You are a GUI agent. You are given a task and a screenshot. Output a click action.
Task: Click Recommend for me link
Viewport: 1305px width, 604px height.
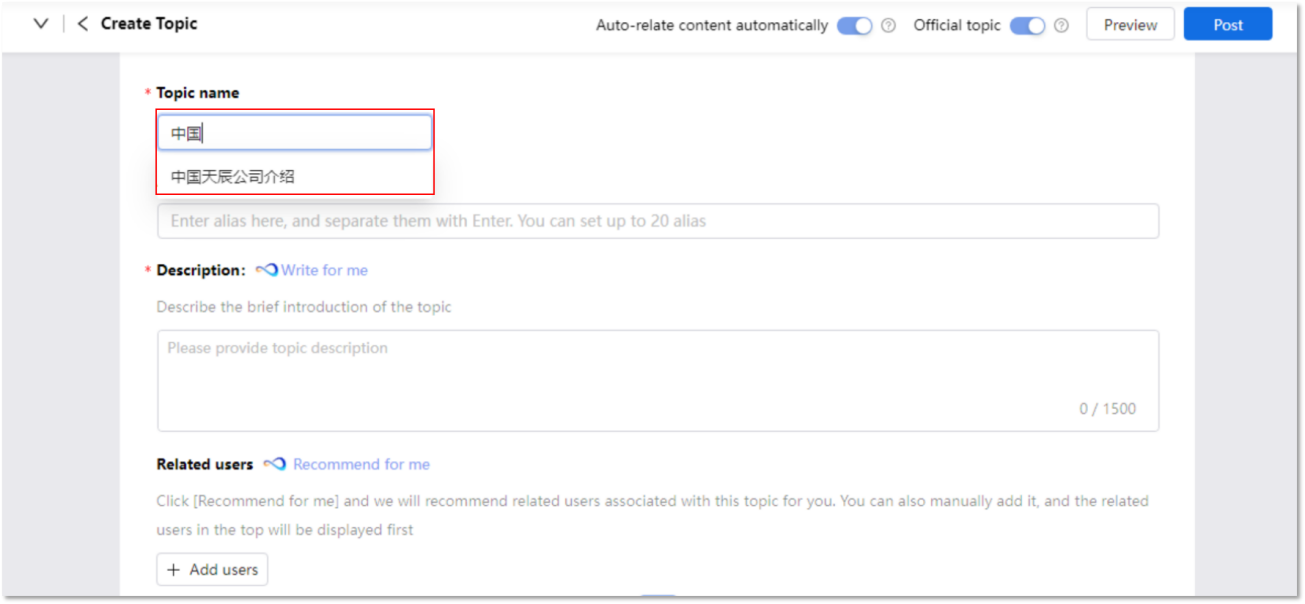pos(361,464)
